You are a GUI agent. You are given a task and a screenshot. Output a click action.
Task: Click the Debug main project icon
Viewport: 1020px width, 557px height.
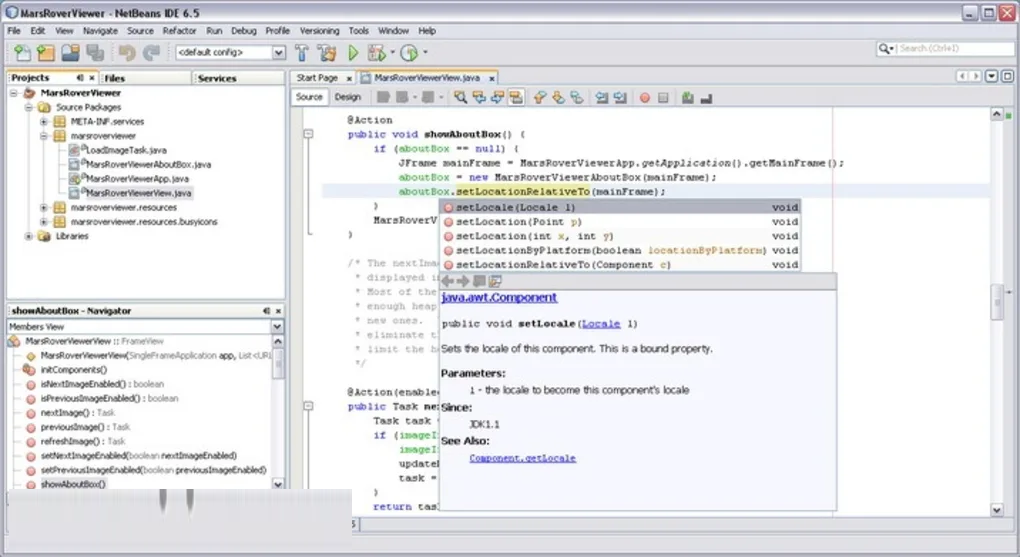[x=377, y=53]
